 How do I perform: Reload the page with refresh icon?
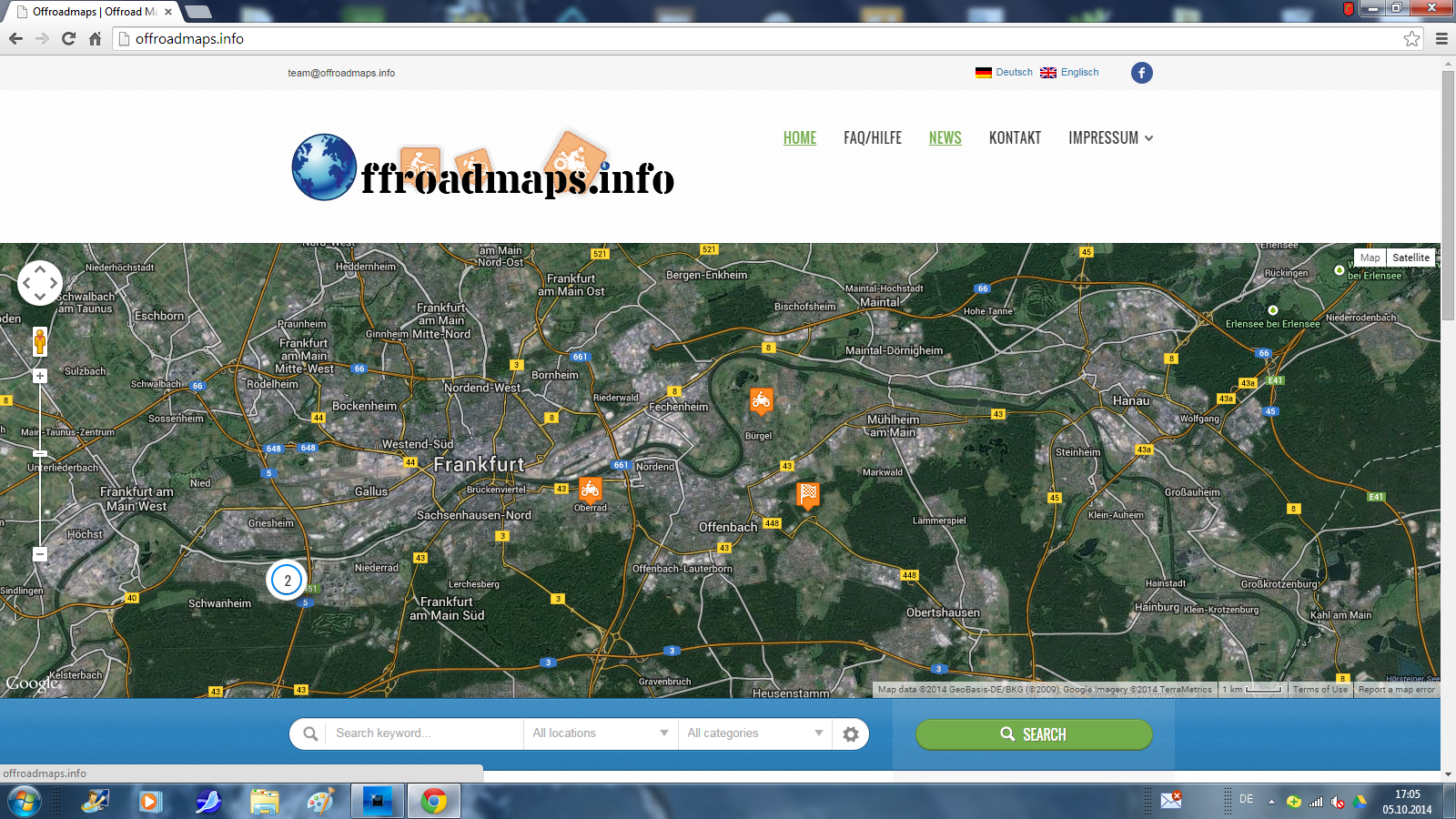68,38
